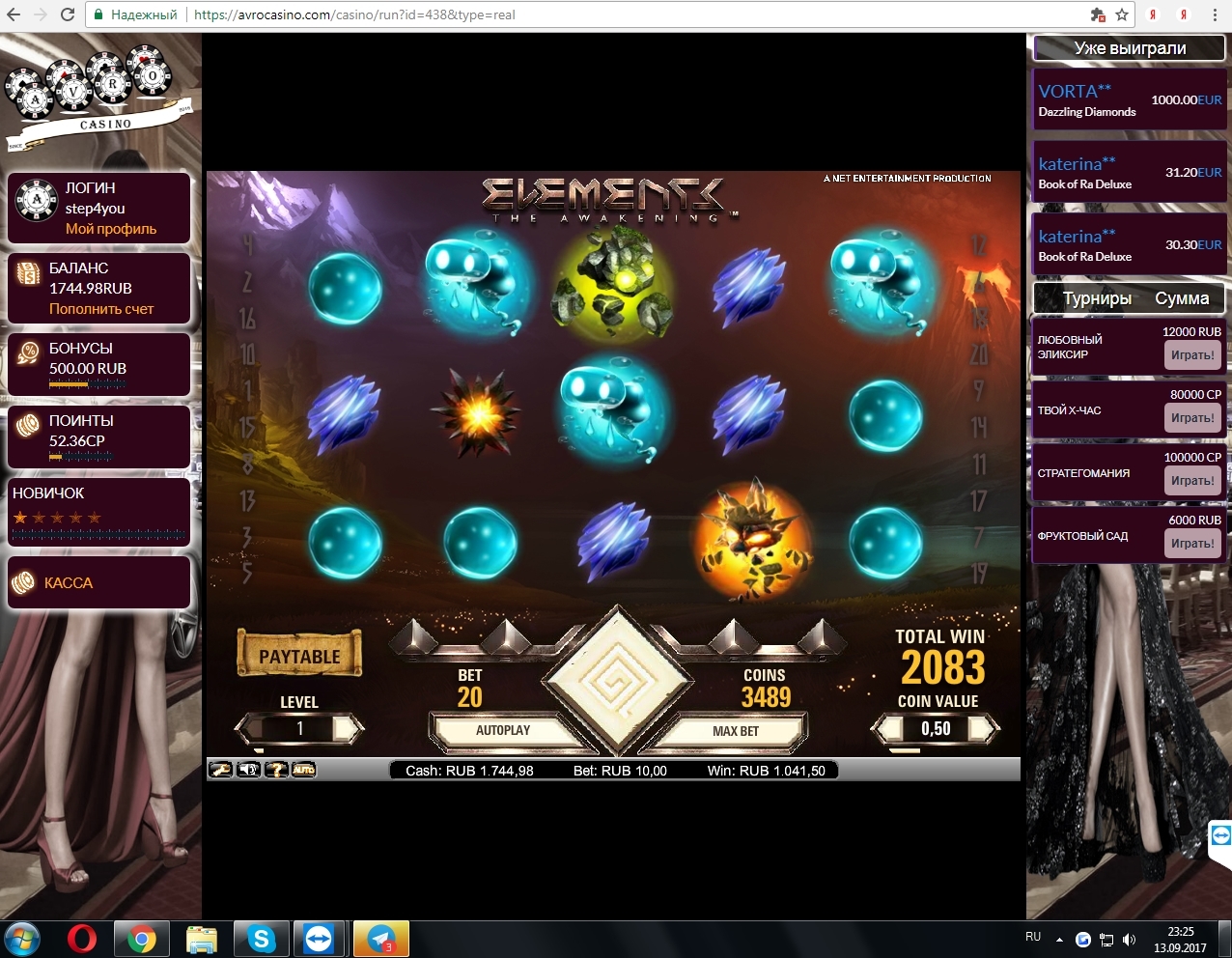Click the network tray icon
1232x958 pixels.
(1106, 939)
